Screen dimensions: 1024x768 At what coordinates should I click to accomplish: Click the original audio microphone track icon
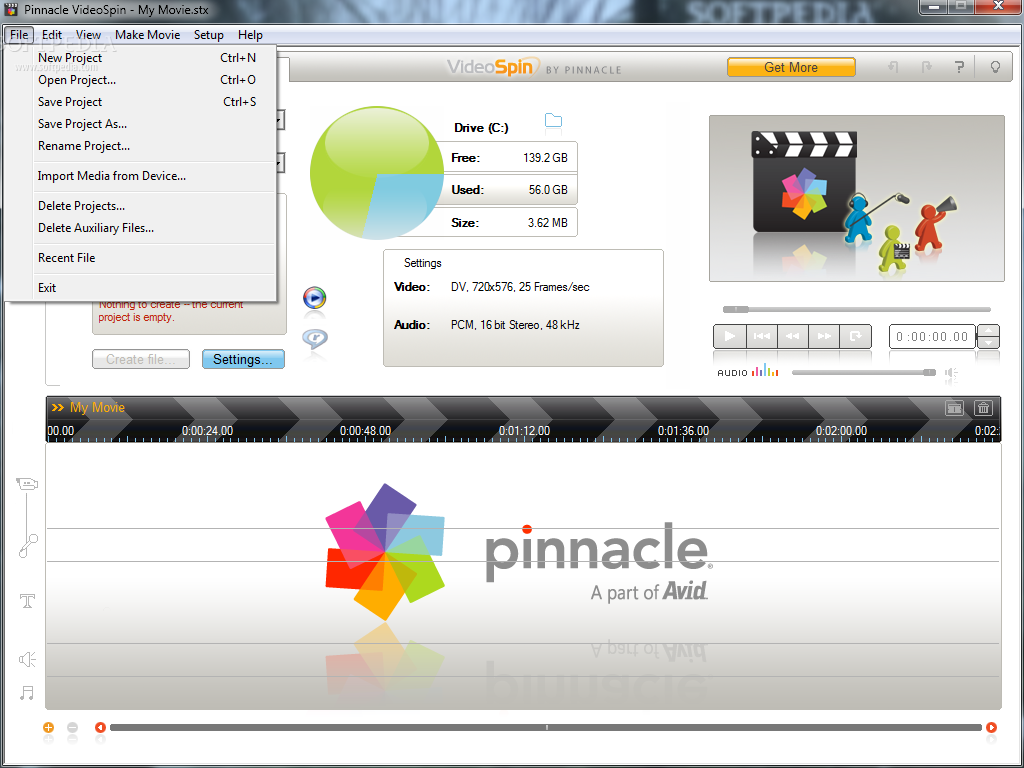[28, 545]
